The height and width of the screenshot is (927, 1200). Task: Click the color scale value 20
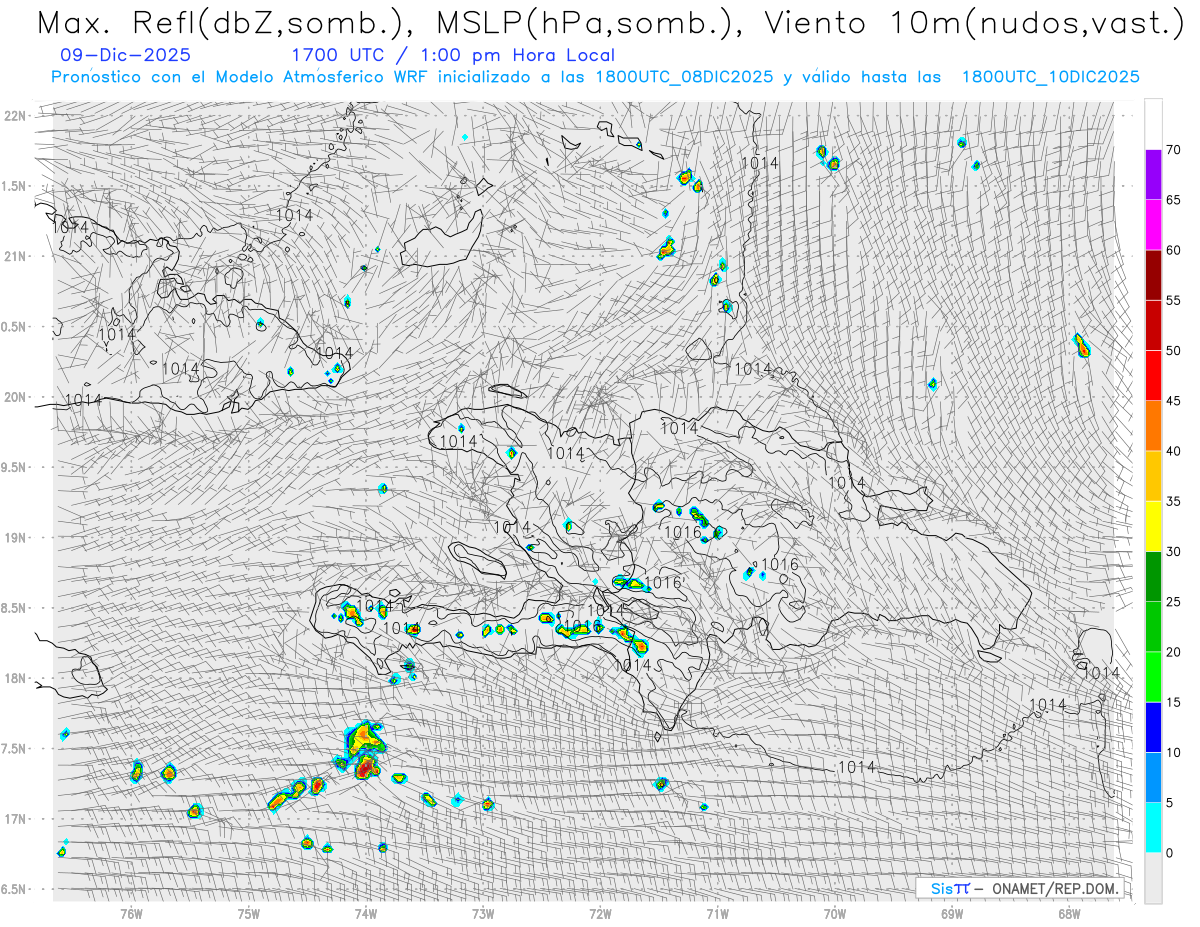click(1173, 652)
